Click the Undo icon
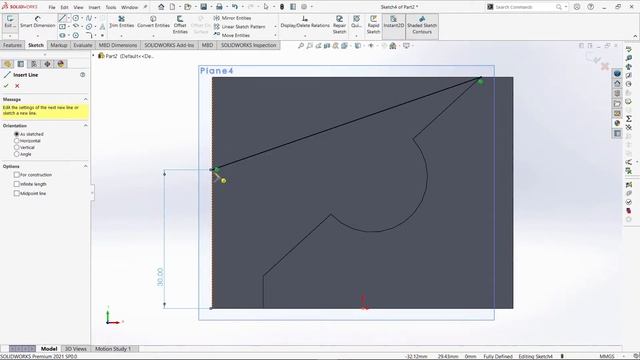Viewport: 640px width, 360px height. coord(235,7)
